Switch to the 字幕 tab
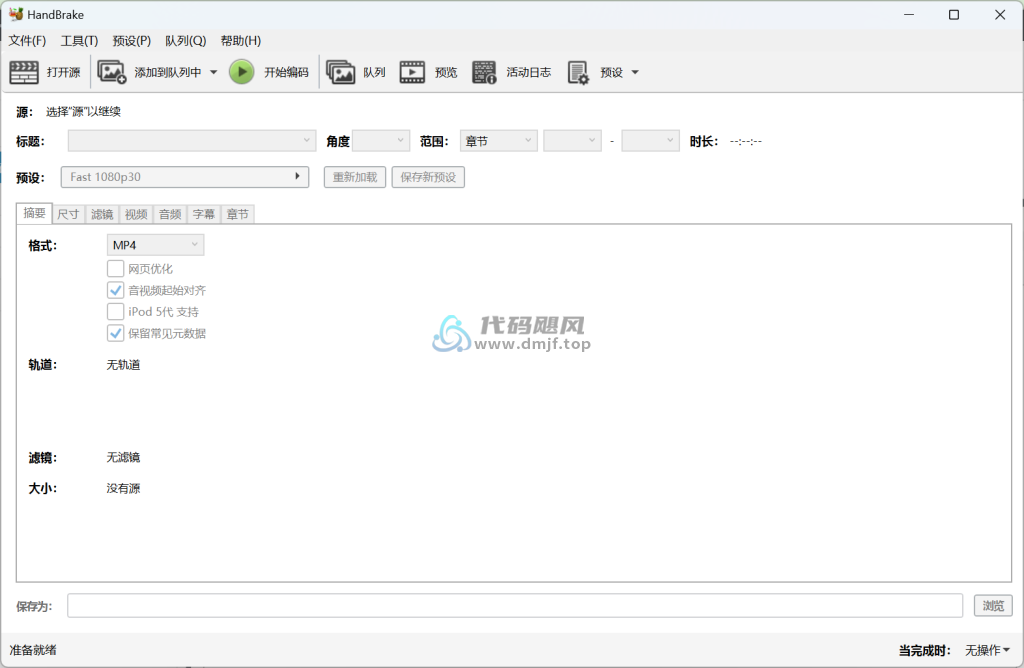Viewport: 1024px width, 668px height. pyautogui.click(x=204, y=214)
